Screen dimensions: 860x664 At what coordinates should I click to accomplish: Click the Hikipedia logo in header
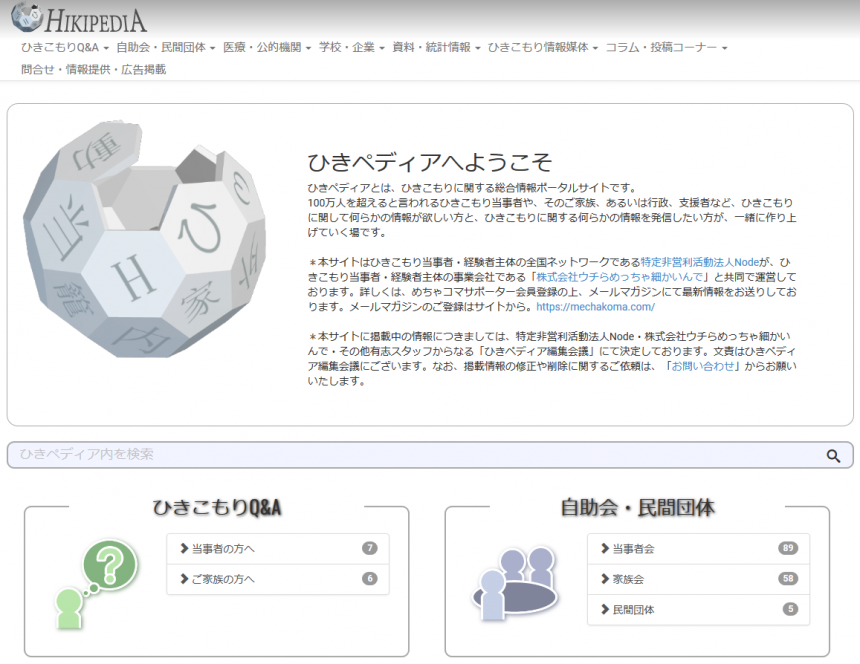point(78,19)
